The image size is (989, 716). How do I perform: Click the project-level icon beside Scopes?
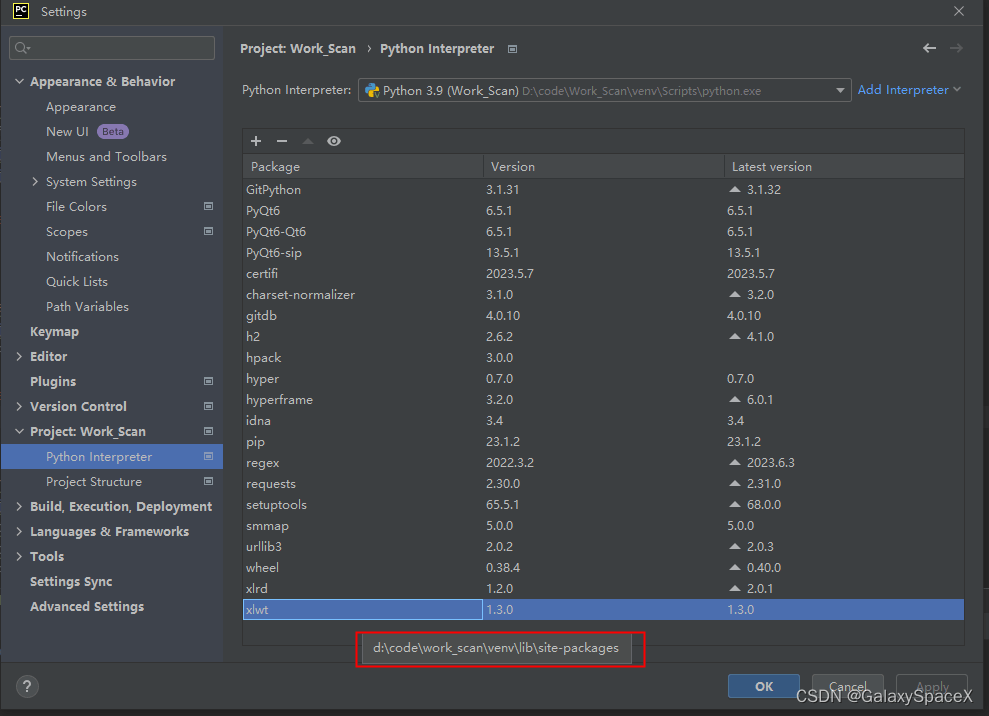[x=208, y=232]
